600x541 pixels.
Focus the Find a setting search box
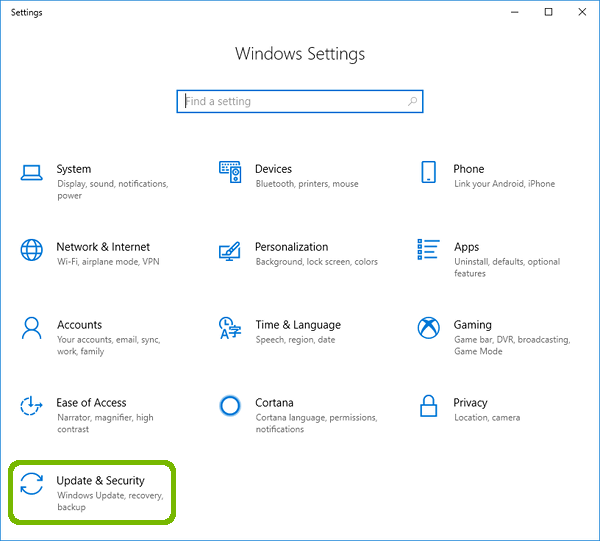(300, 101)
